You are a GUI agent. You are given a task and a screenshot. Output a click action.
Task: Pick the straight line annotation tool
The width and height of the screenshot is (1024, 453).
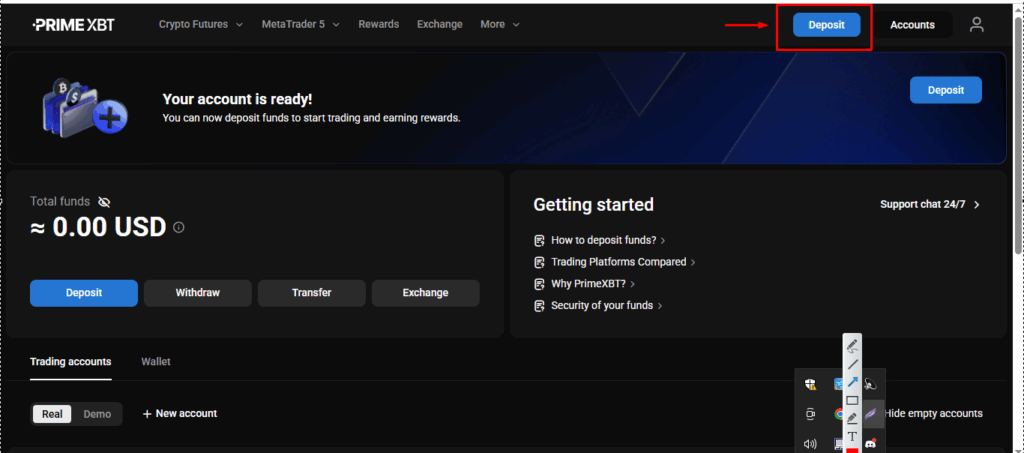click(852, 364)
